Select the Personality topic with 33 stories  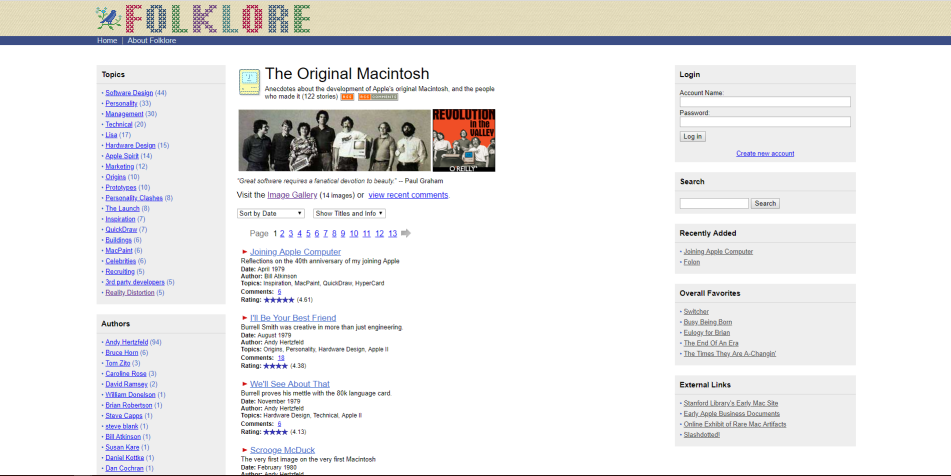[121, 104]
